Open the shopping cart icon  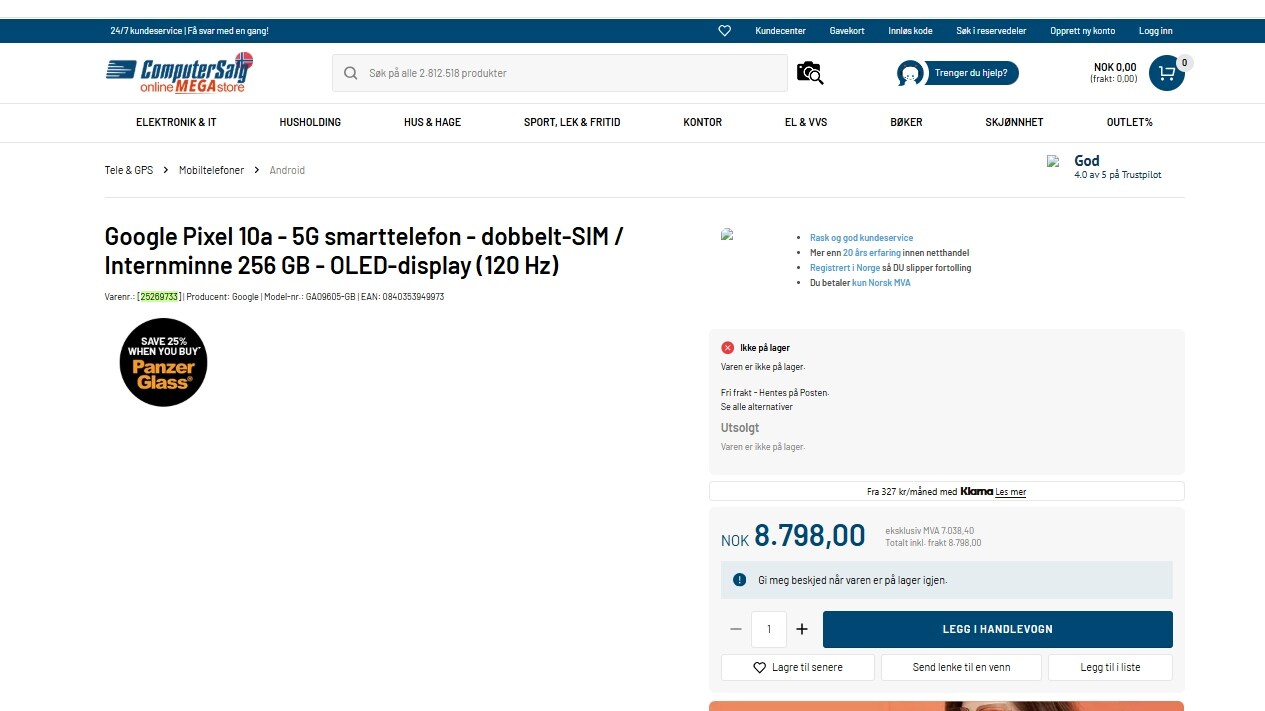tap(1166, 73)
